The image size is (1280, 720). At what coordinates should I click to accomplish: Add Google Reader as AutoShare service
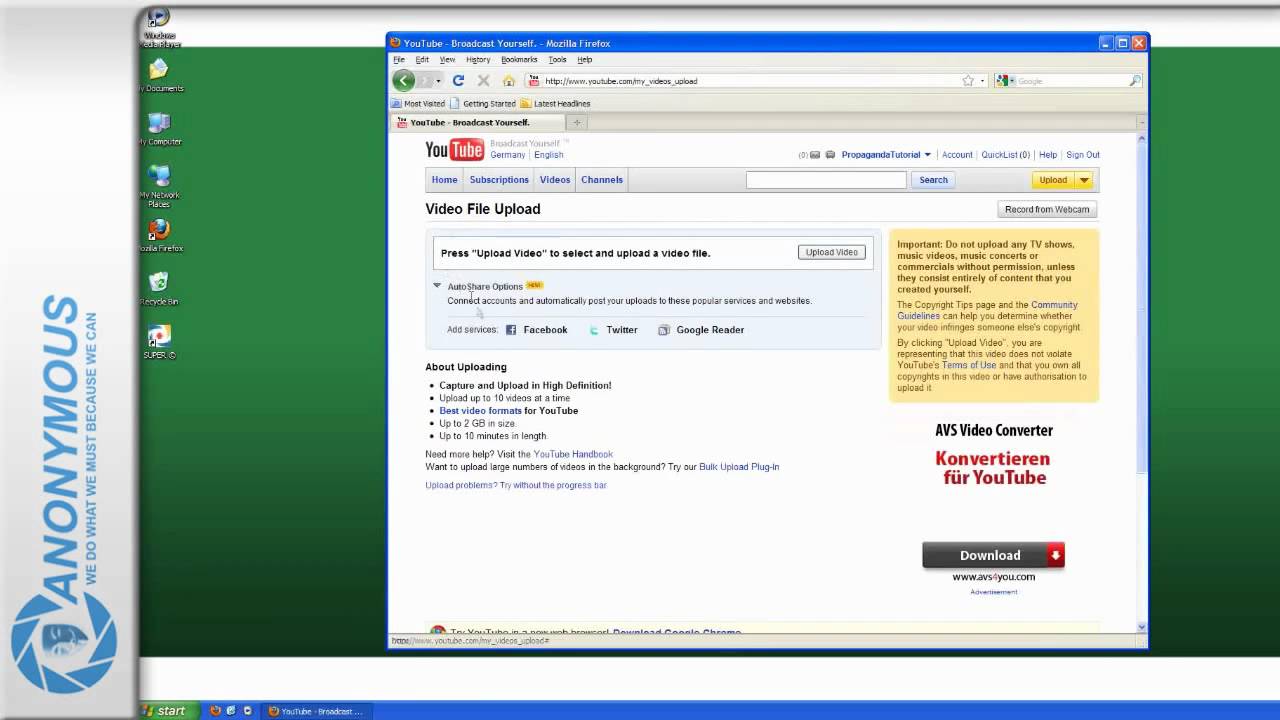(701, 330)
